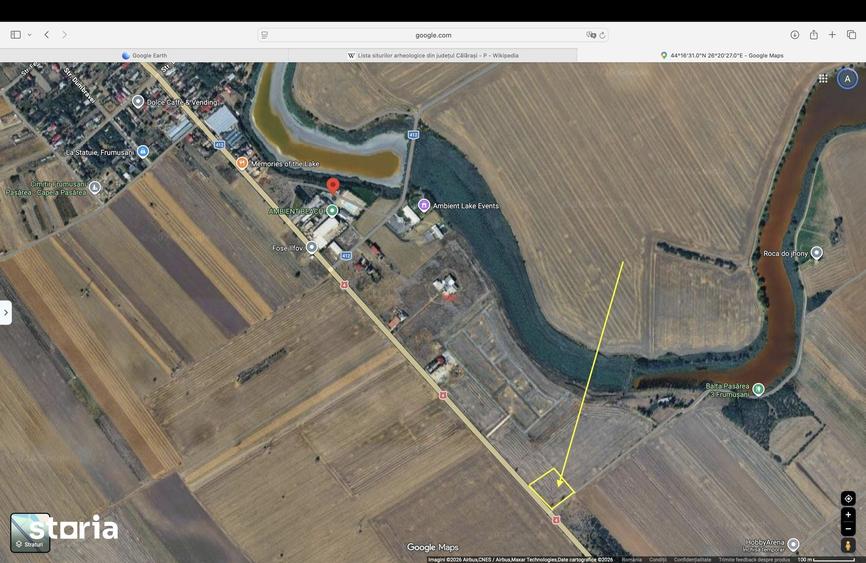Open the Google account avatar

(x=847, y=78)
